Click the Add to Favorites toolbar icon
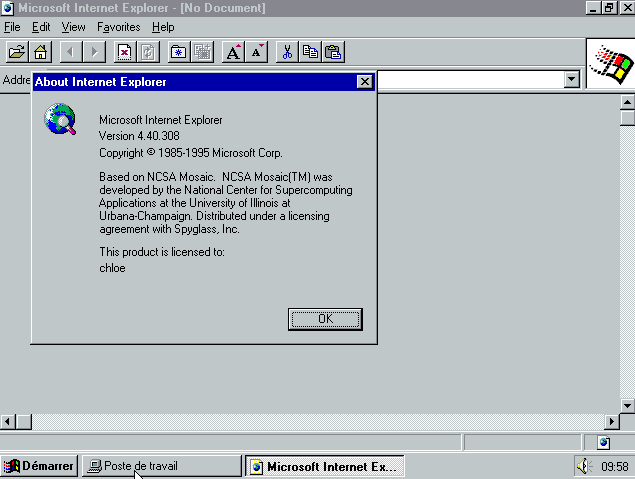635x479 pixels. (x=202, y=52)
